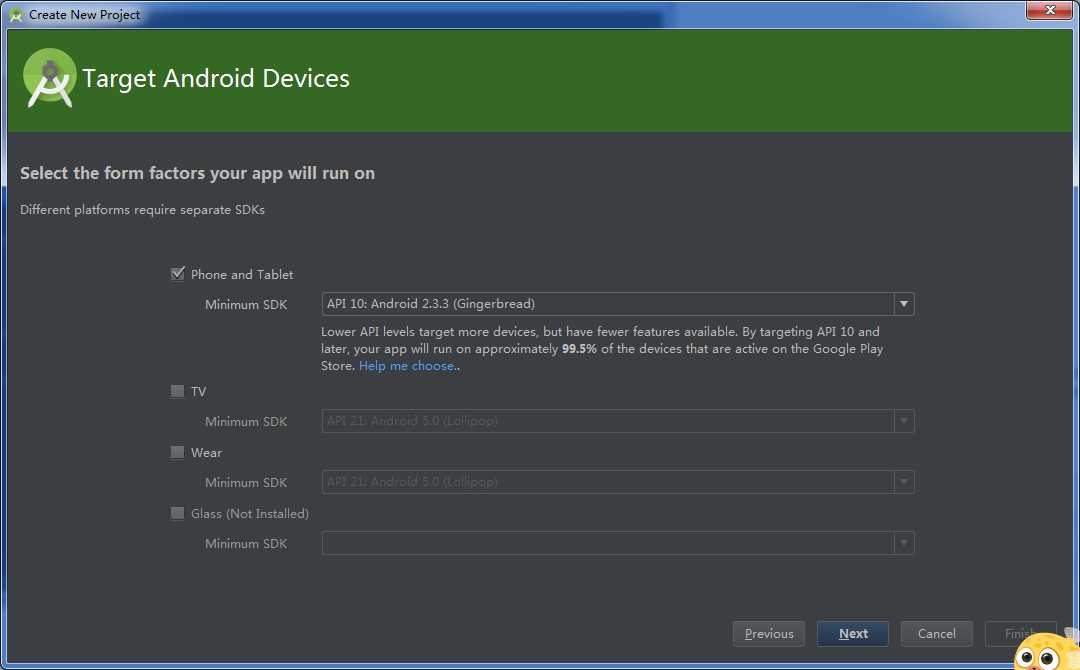Click the Android icon in title bar

(15, 14)
